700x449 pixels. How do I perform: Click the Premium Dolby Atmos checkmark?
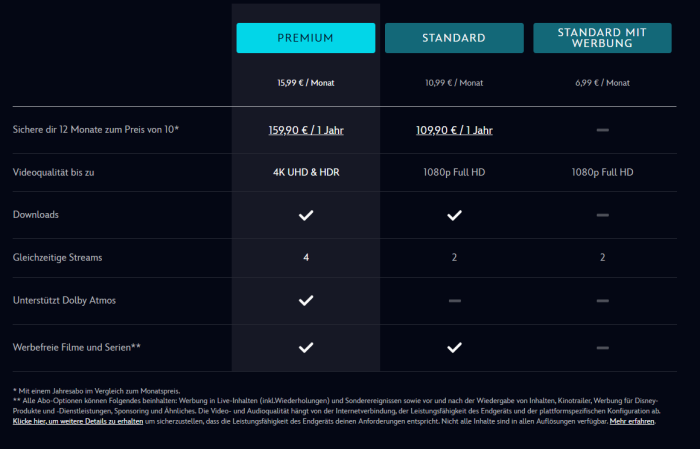pyautogui.click(x=306, y=300)
